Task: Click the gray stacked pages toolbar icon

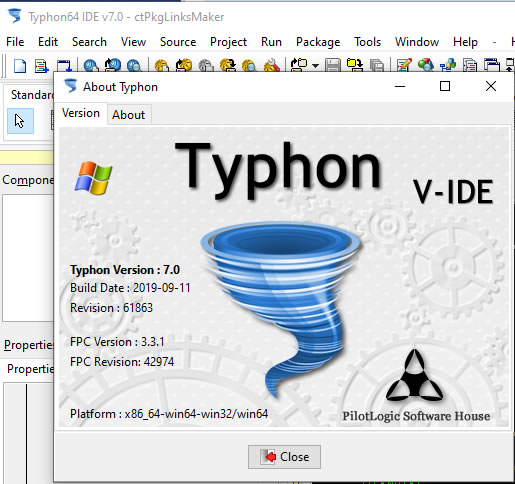Action: coord(377,65)
